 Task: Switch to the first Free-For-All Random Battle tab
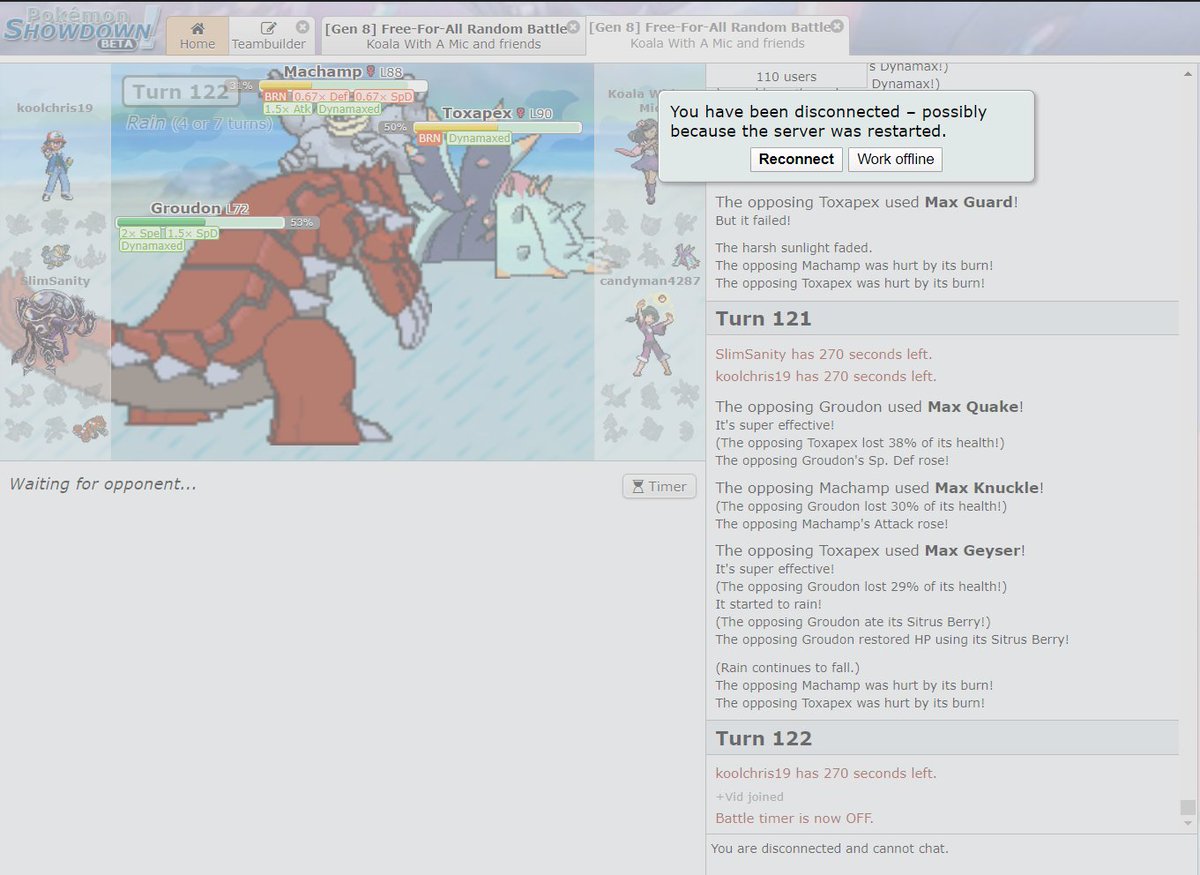pos(453,35)
